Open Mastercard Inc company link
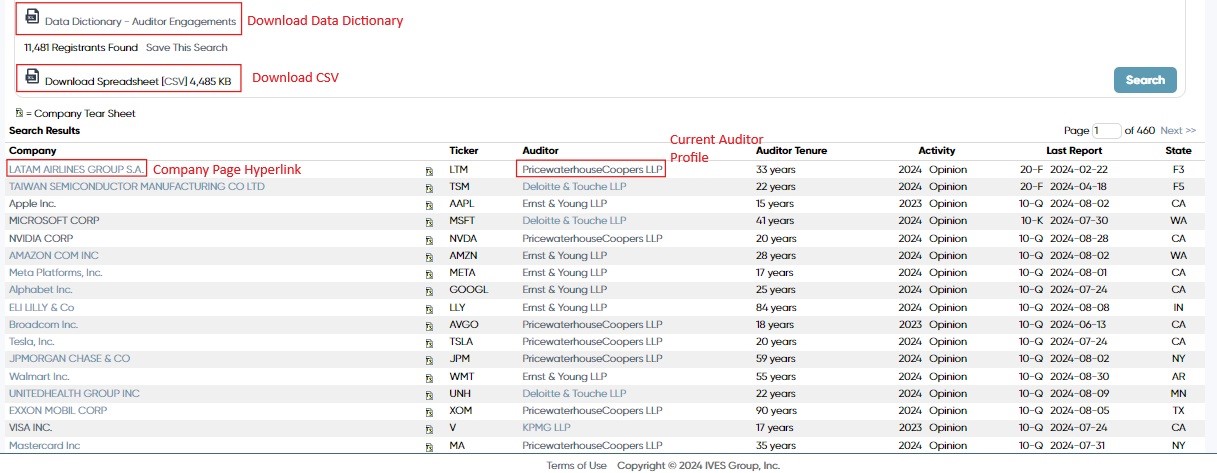Viewport: 1217px width, 473px height. point(45,445)
